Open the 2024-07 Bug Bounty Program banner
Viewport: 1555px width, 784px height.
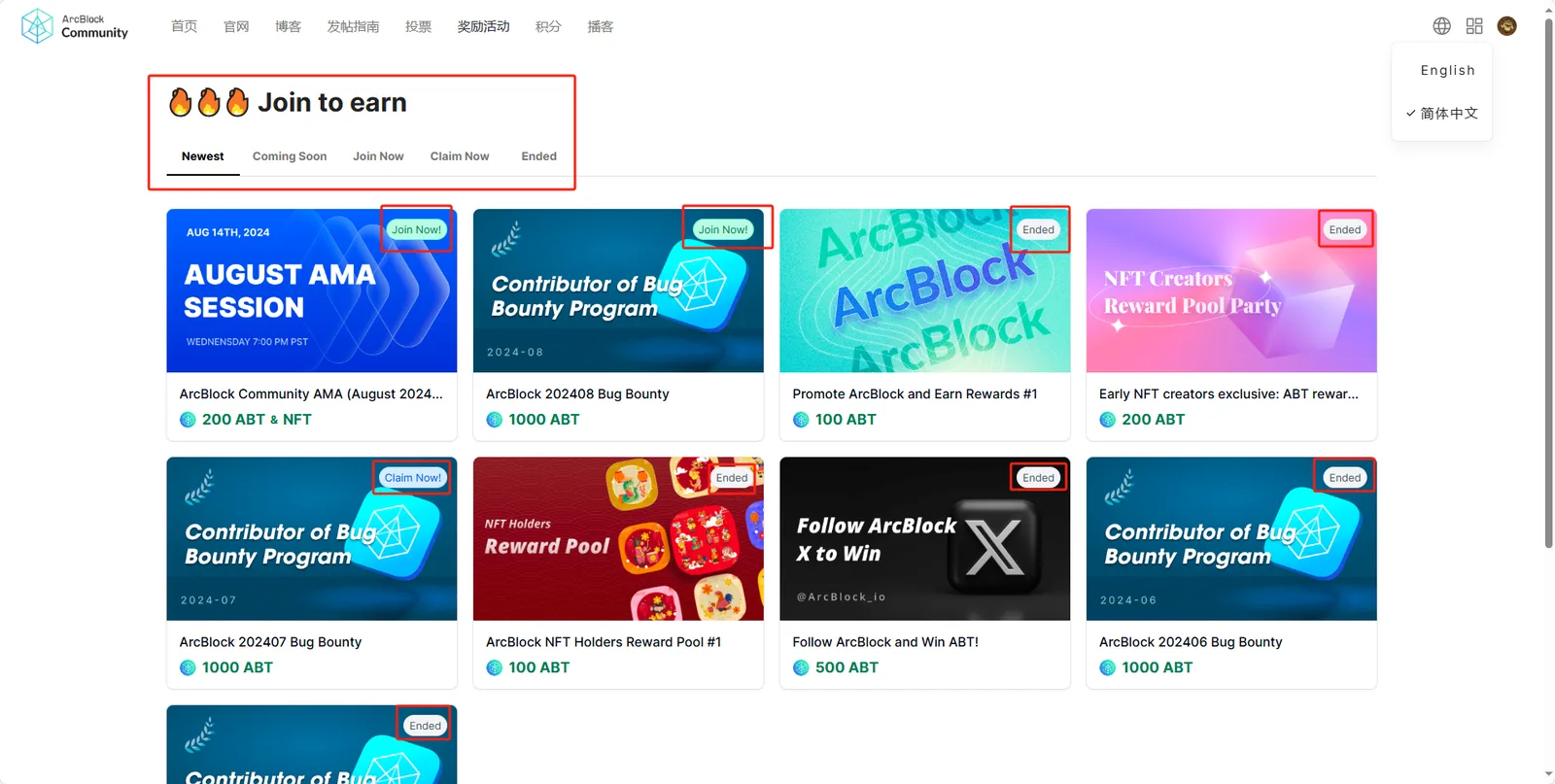312,538
